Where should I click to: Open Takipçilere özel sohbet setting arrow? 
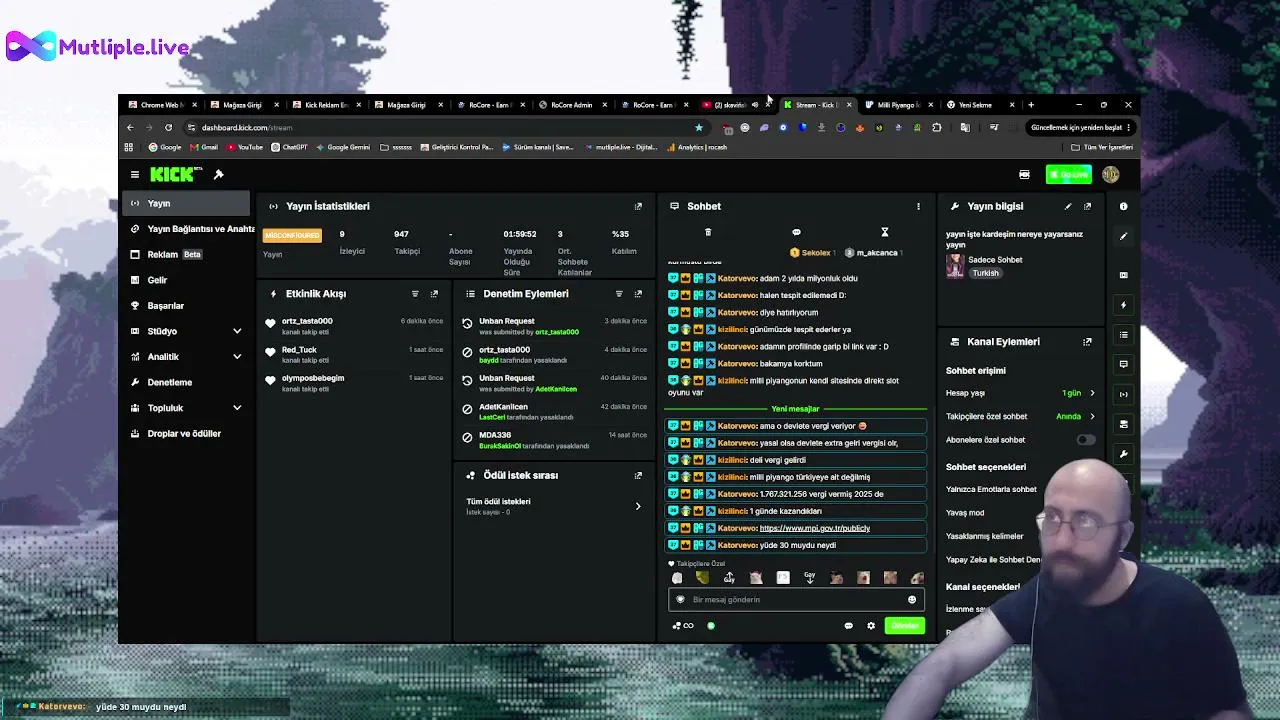[1092, 416]
